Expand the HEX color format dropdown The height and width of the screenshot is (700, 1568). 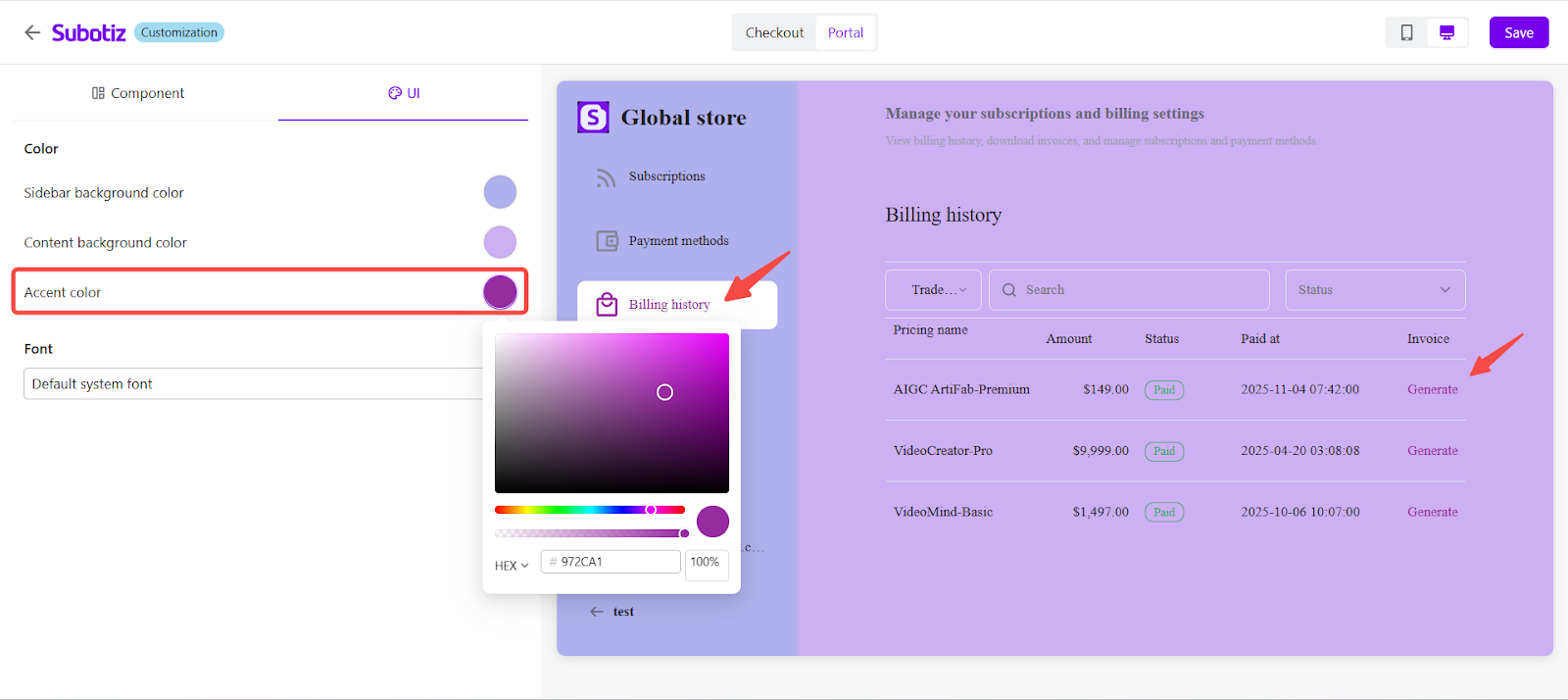pos(512,566)
